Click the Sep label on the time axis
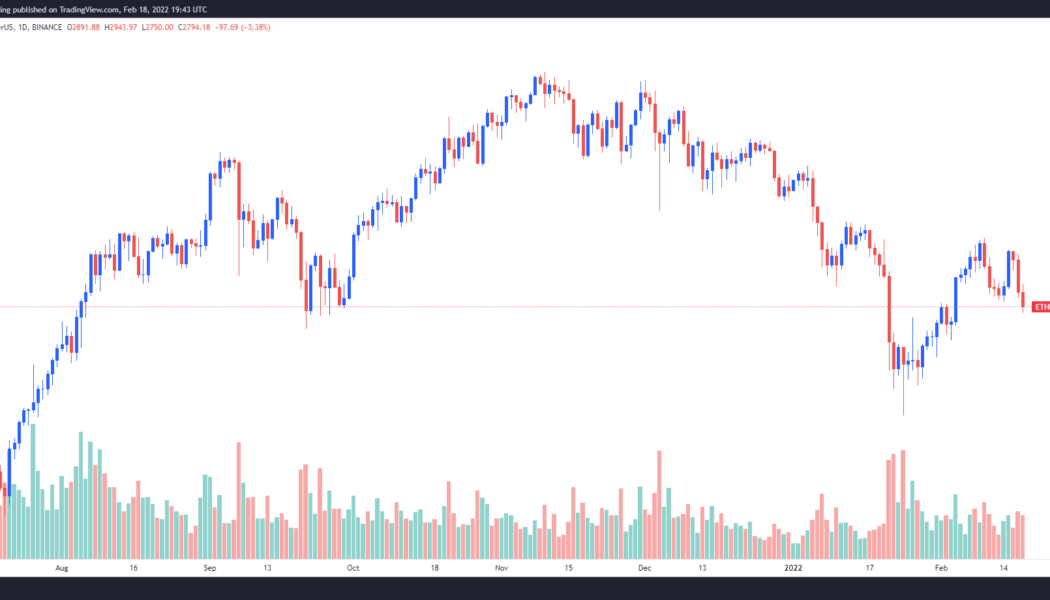This screenshot has height=600, width=1050. click(210, 568)
